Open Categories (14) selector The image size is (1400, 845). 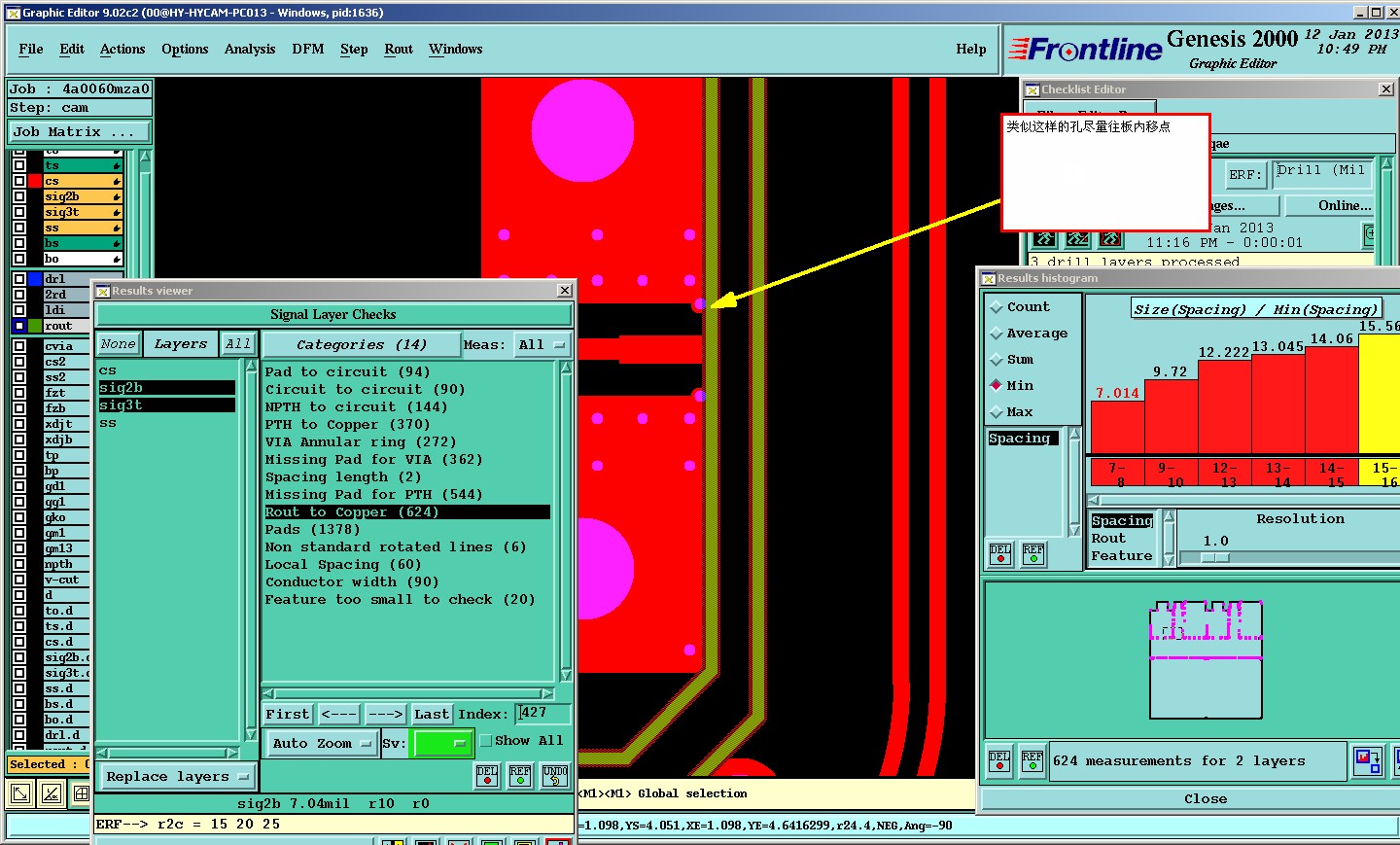click(x=362, y=345)
